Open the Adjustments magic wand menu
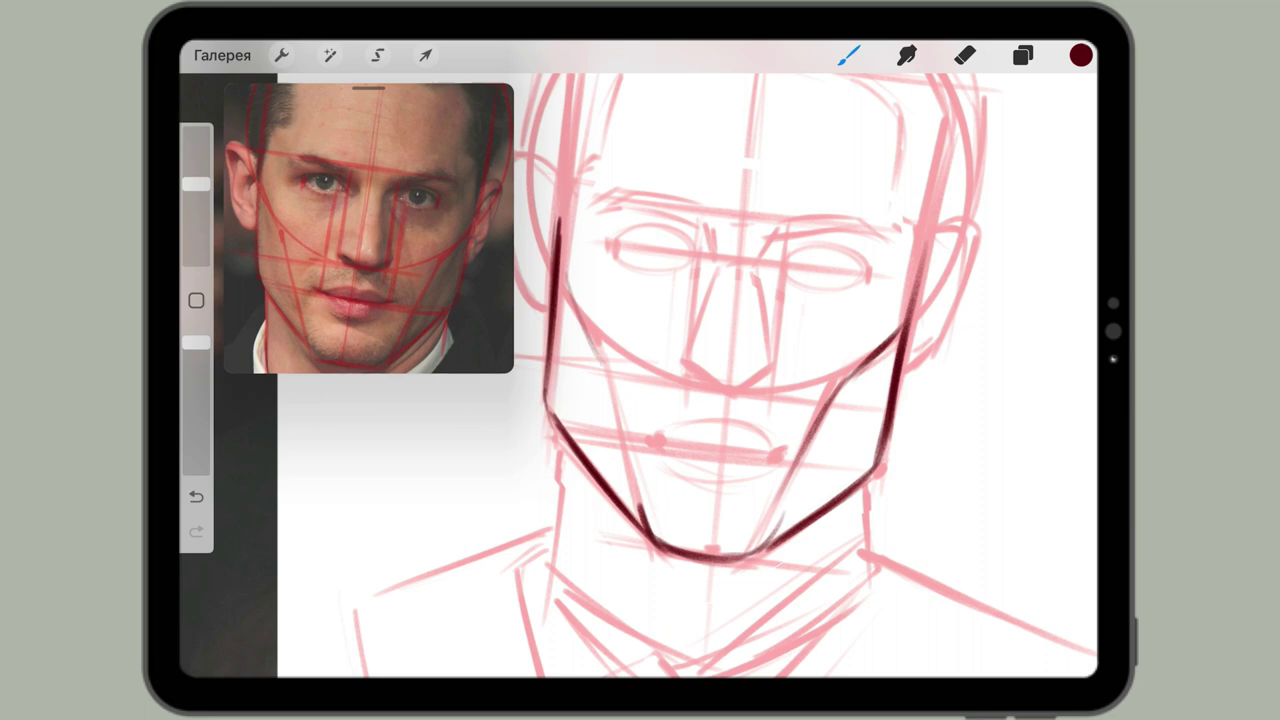 pyautogui.click(x=330, y=56)
